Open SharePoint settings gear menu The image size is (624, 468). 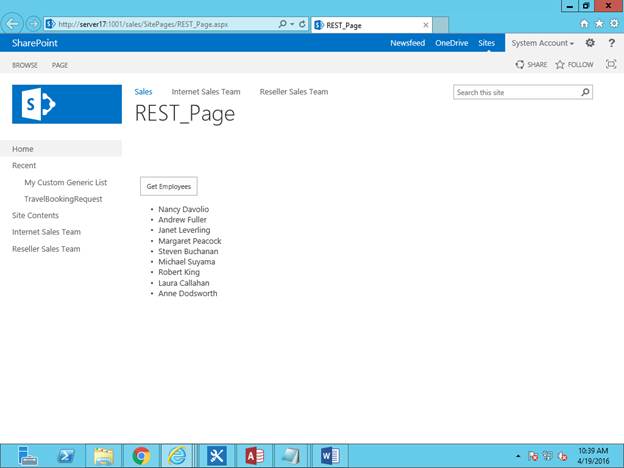coord(590,43)
